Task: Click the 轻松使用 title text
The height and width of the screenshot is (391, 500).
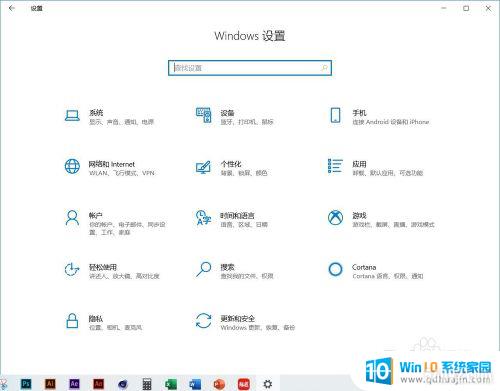Action: pyautogui.click(x=103, y=267)
